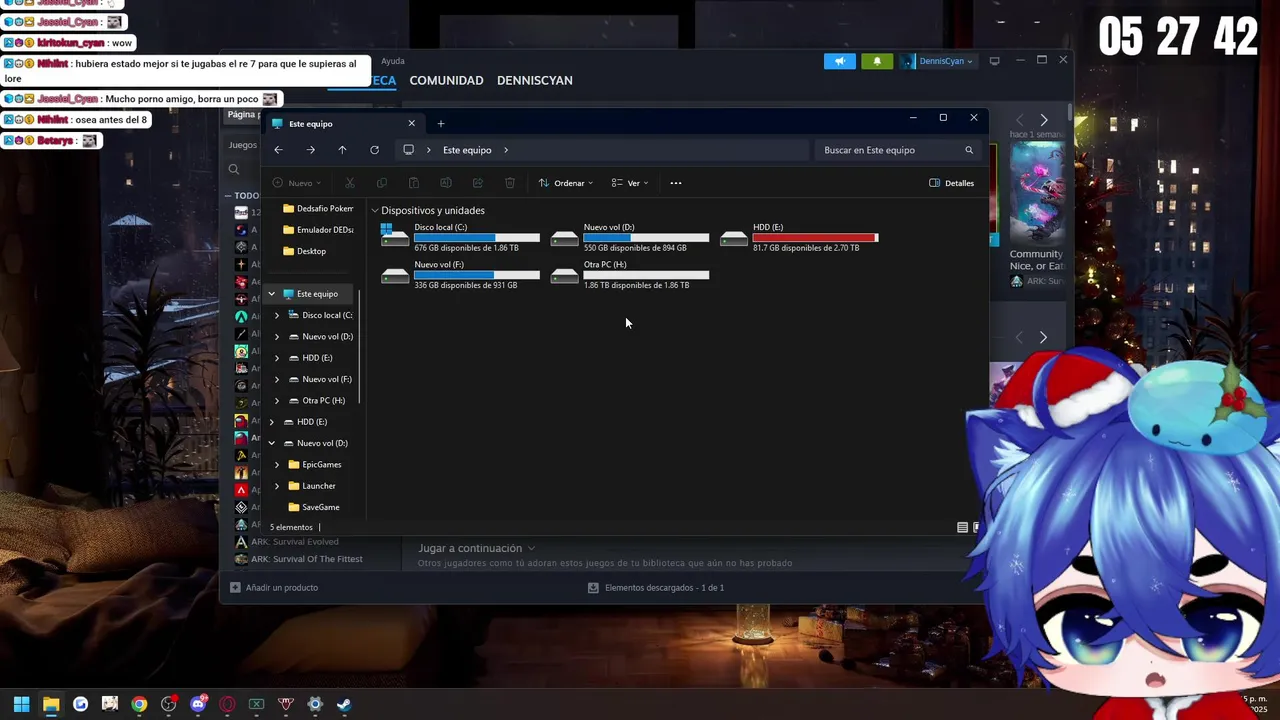This screenshot has height=720, width=1280.
Task: Click Añadir un producto in Steam
Action: 274,588
